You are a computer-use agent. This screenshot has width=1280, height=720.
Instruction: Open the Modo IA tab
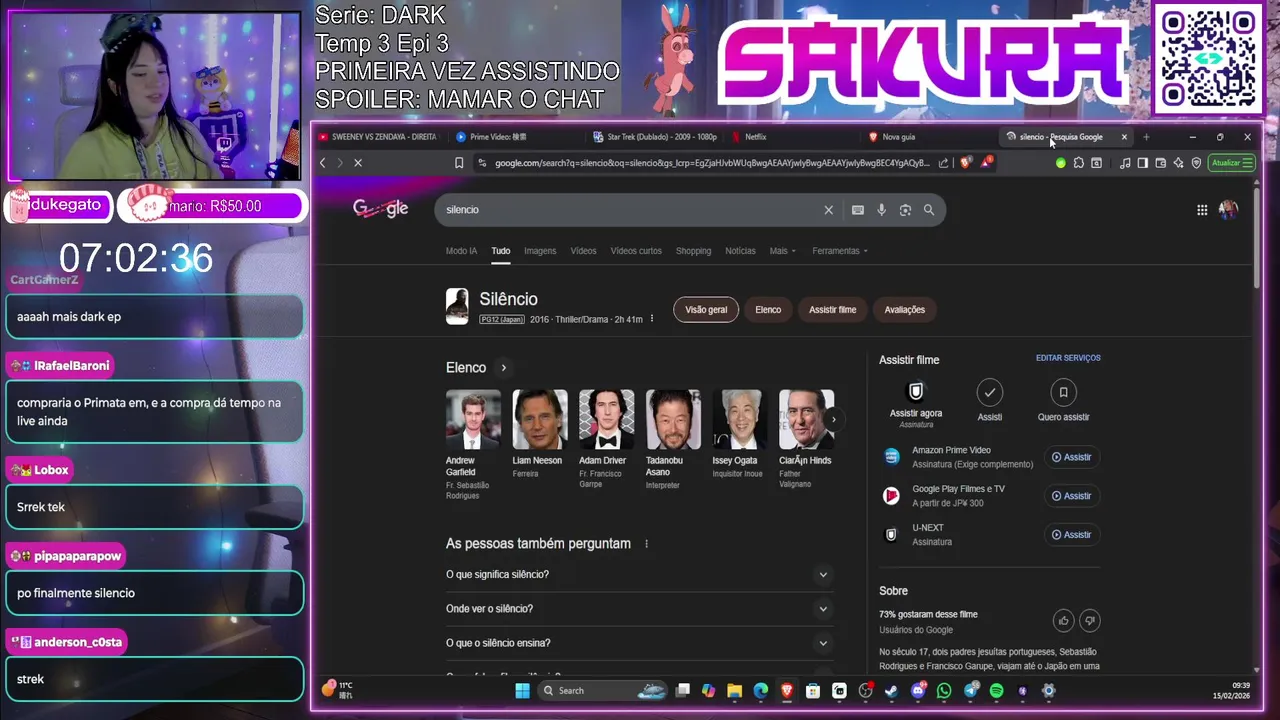tap(461, 251)
